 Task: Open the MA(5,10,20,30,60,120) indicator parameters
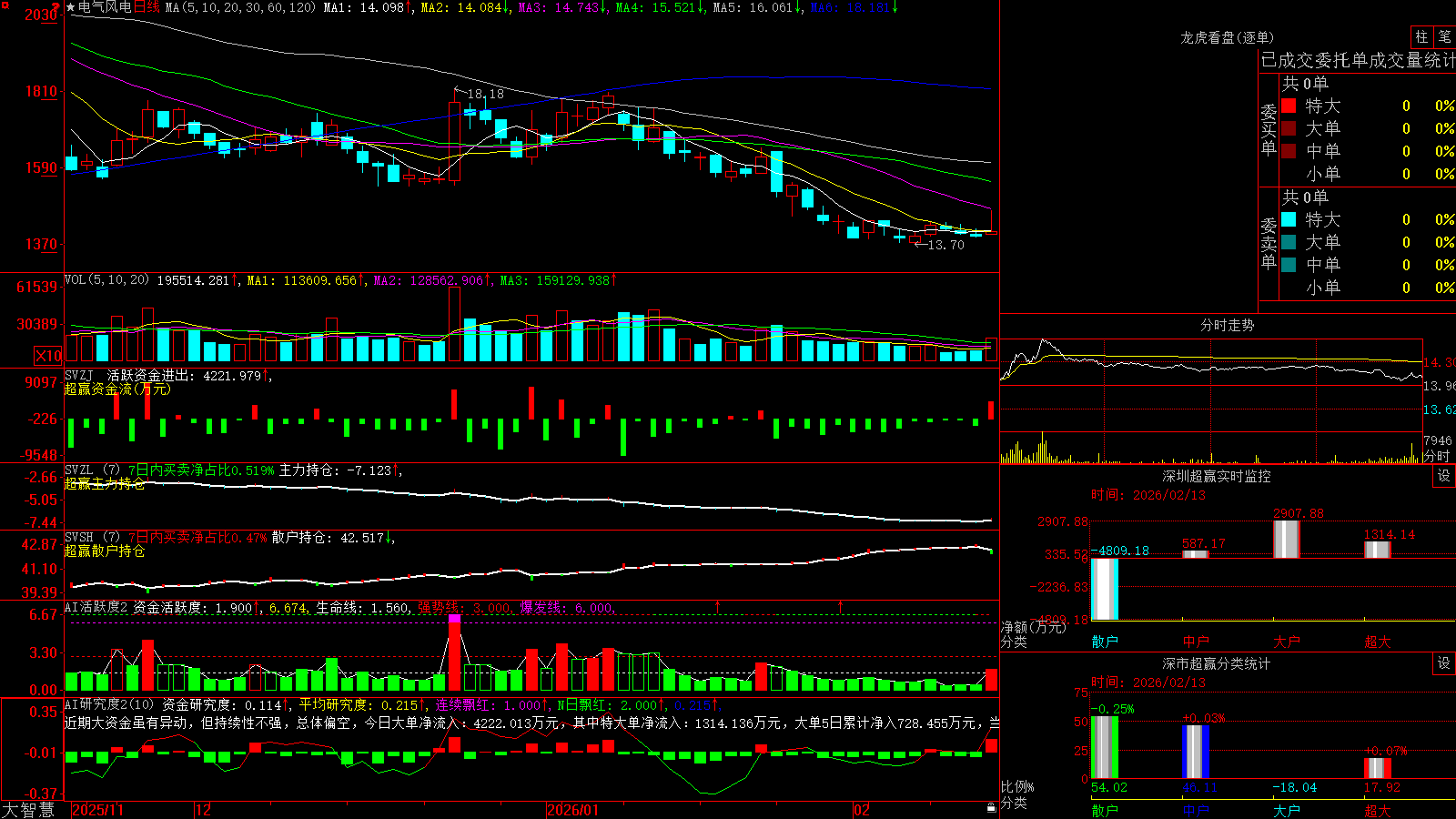point(241,7)
